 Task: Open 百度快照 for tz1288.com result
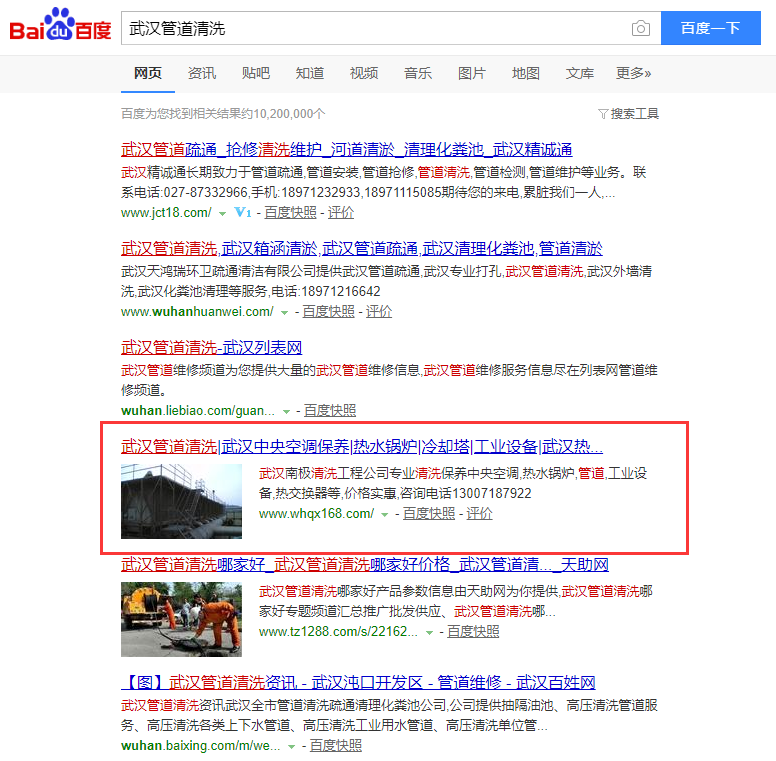[474, 632]
